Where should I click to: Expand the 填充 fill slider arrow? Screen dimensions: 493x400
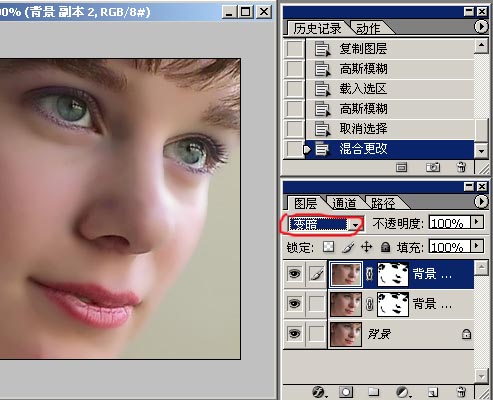tap(477, 246)
